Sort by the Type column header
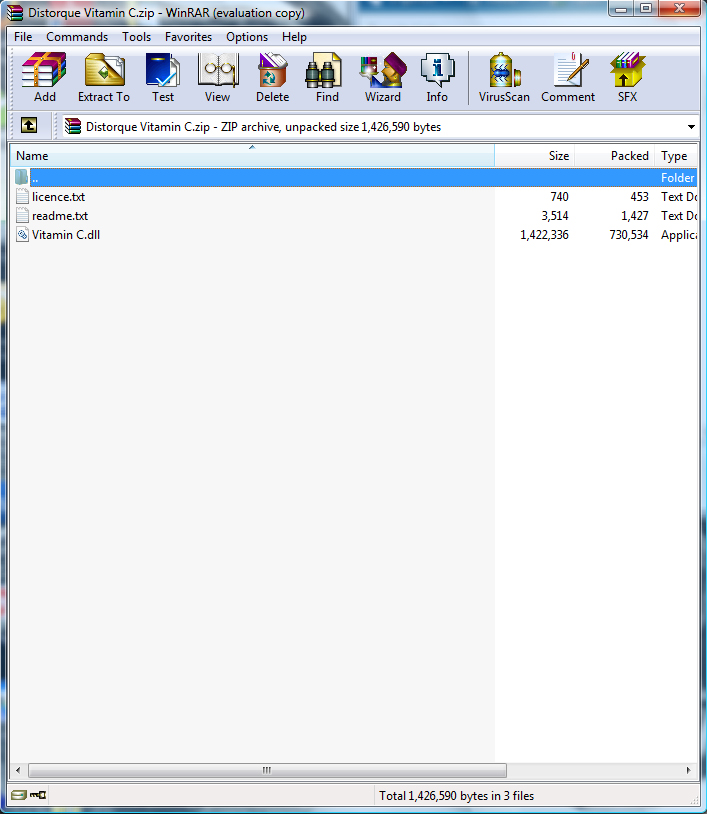Screen dimensions: 707x814 point(676,155)
